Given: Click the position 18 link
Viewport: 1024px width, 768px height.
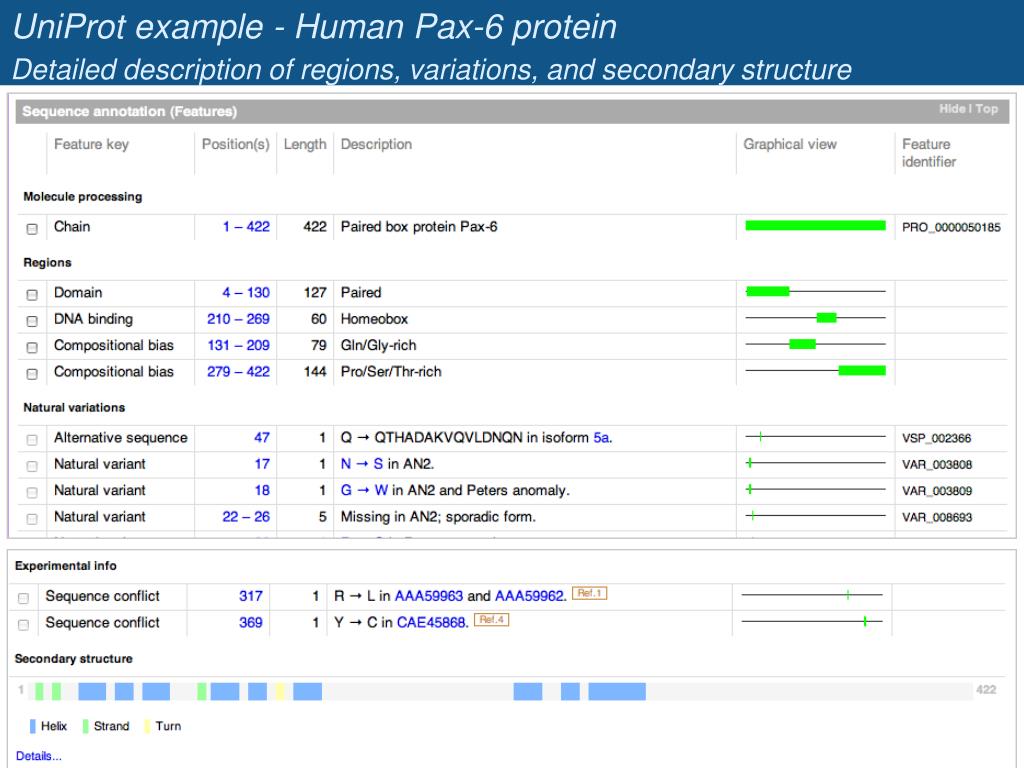Looking at the screenshot, I should pyautogui.click(x=262, y=490).
